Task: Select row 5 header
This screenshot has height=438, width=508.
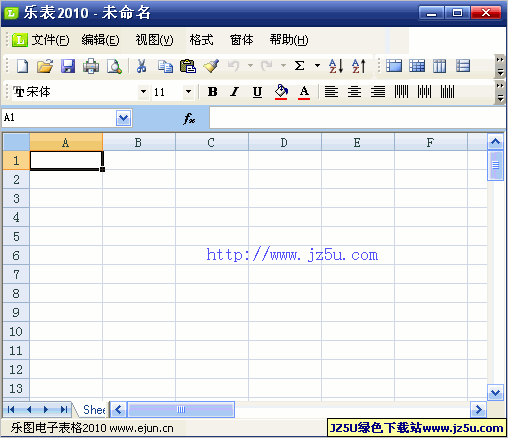Action: 16,237
